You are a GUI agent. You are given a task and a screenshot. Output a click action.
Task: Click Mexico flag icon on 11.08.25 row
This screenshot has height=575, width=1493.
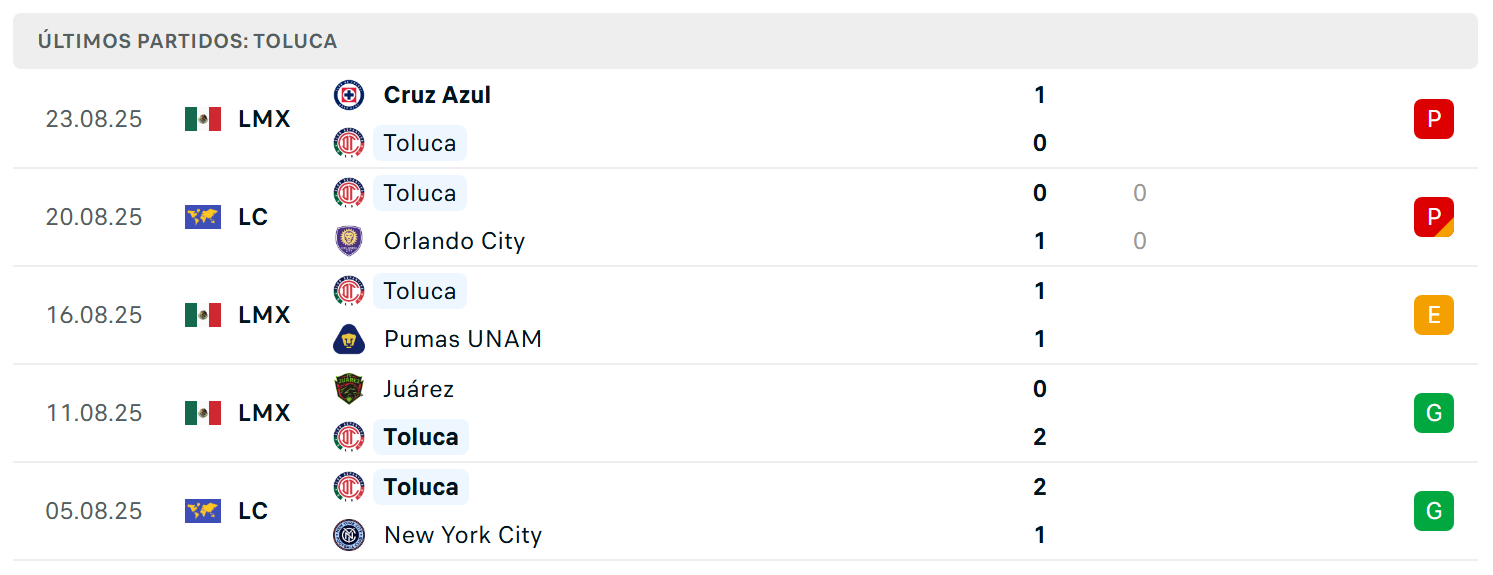(203, 413)
